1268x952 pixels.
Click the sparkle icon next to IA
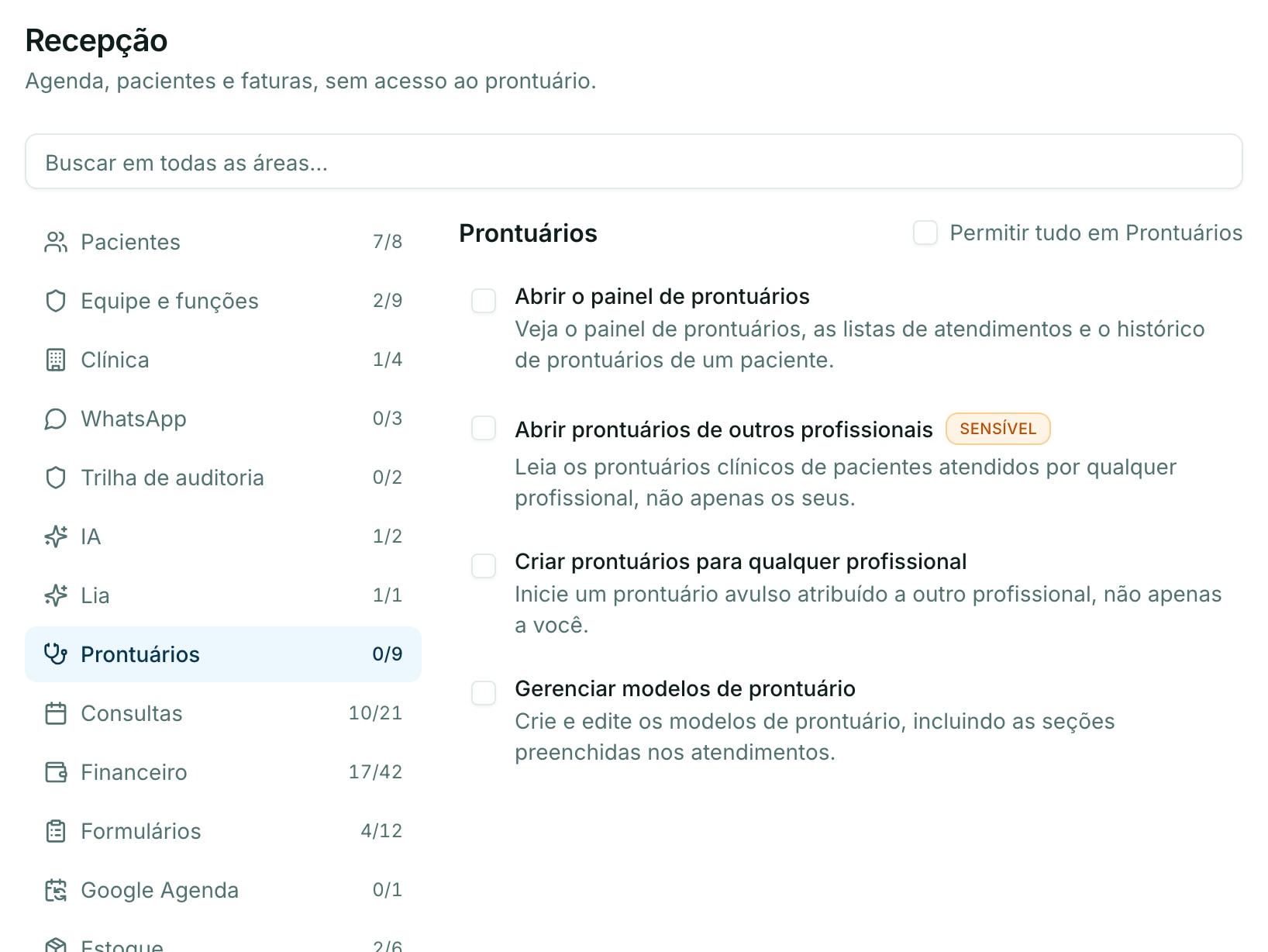(x=56, y=536)
